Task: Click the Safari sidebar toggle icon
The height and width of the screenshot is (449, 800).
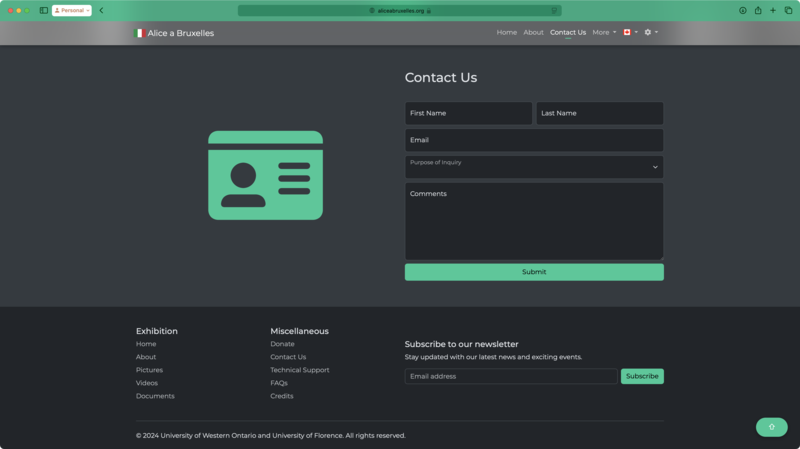Action: coord(44,10)
